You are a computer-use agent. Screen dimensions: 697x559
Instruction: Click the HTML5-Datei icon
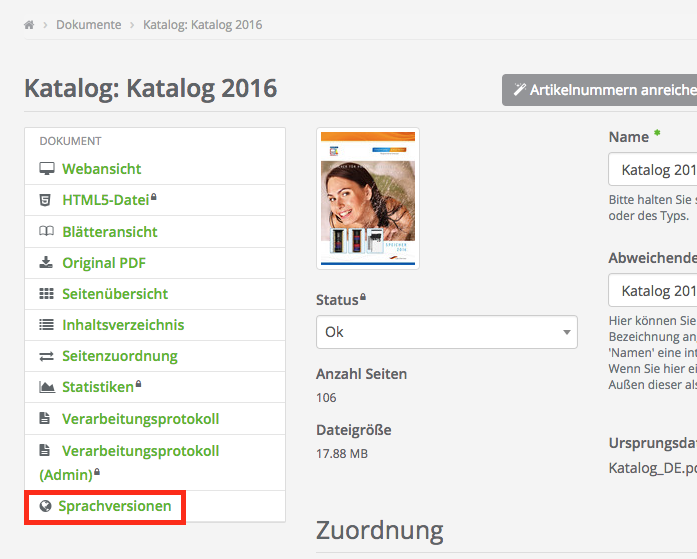[46, 200]
